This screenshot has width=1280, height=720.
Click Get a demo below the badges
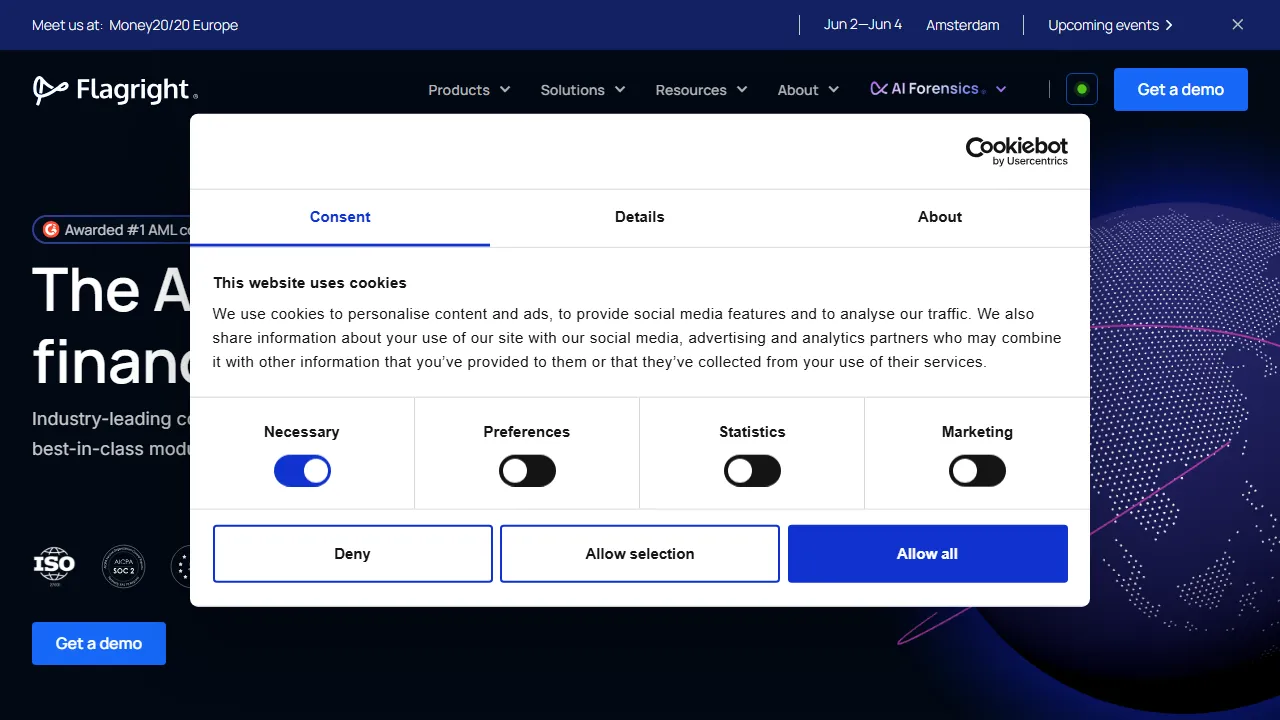click(99, 644)
